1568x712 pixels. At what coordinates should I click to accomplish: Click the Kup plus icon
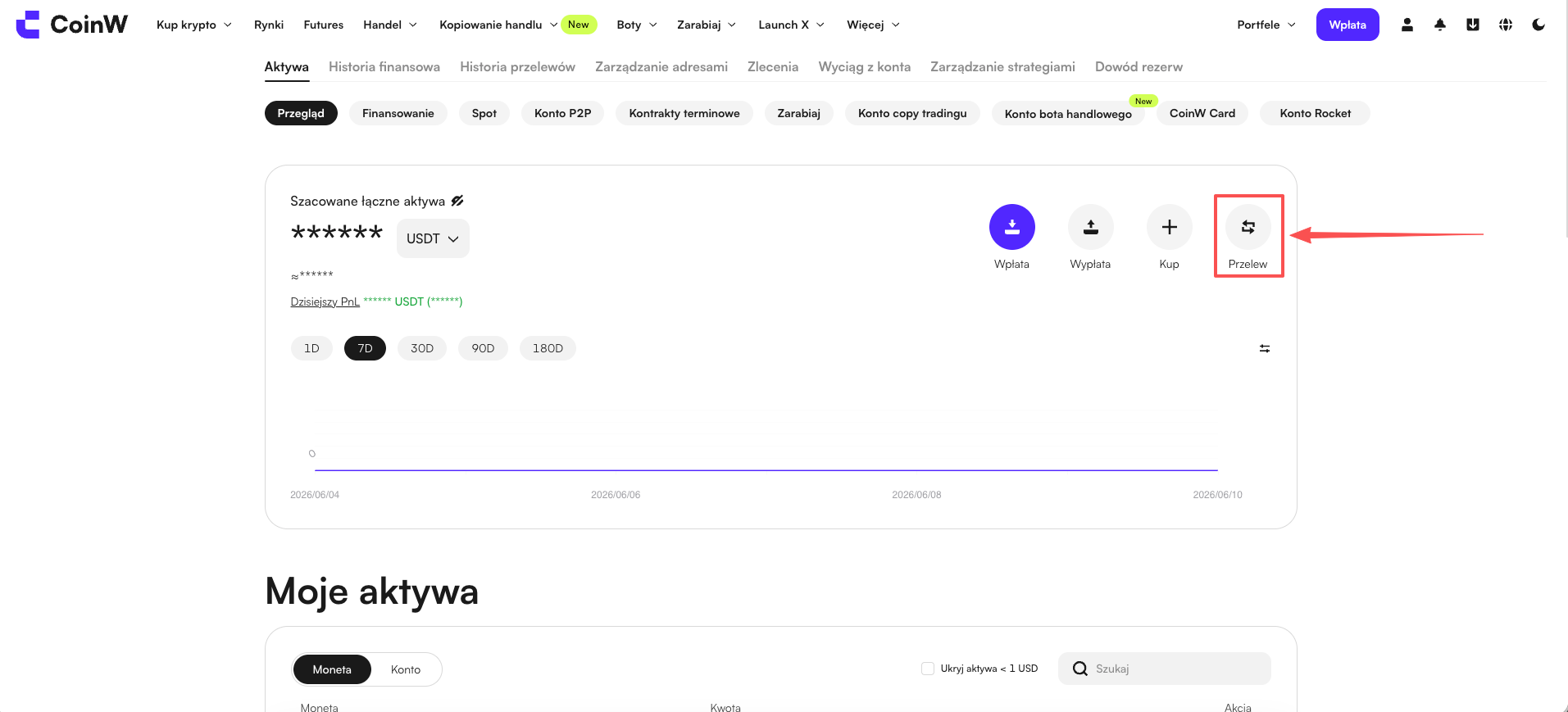coord(1170,227)
